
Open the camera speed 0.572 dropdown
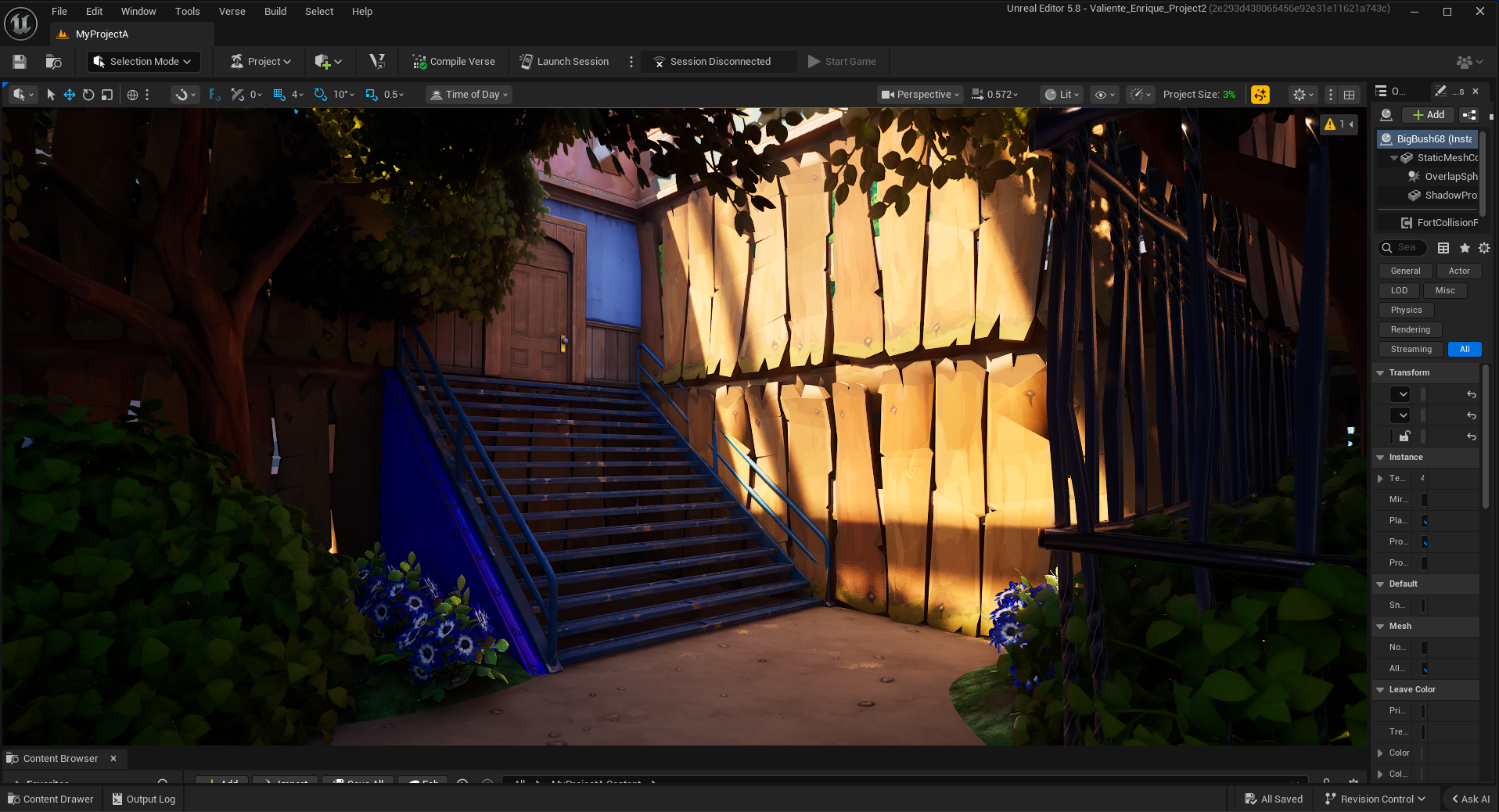tap(996, 95)
